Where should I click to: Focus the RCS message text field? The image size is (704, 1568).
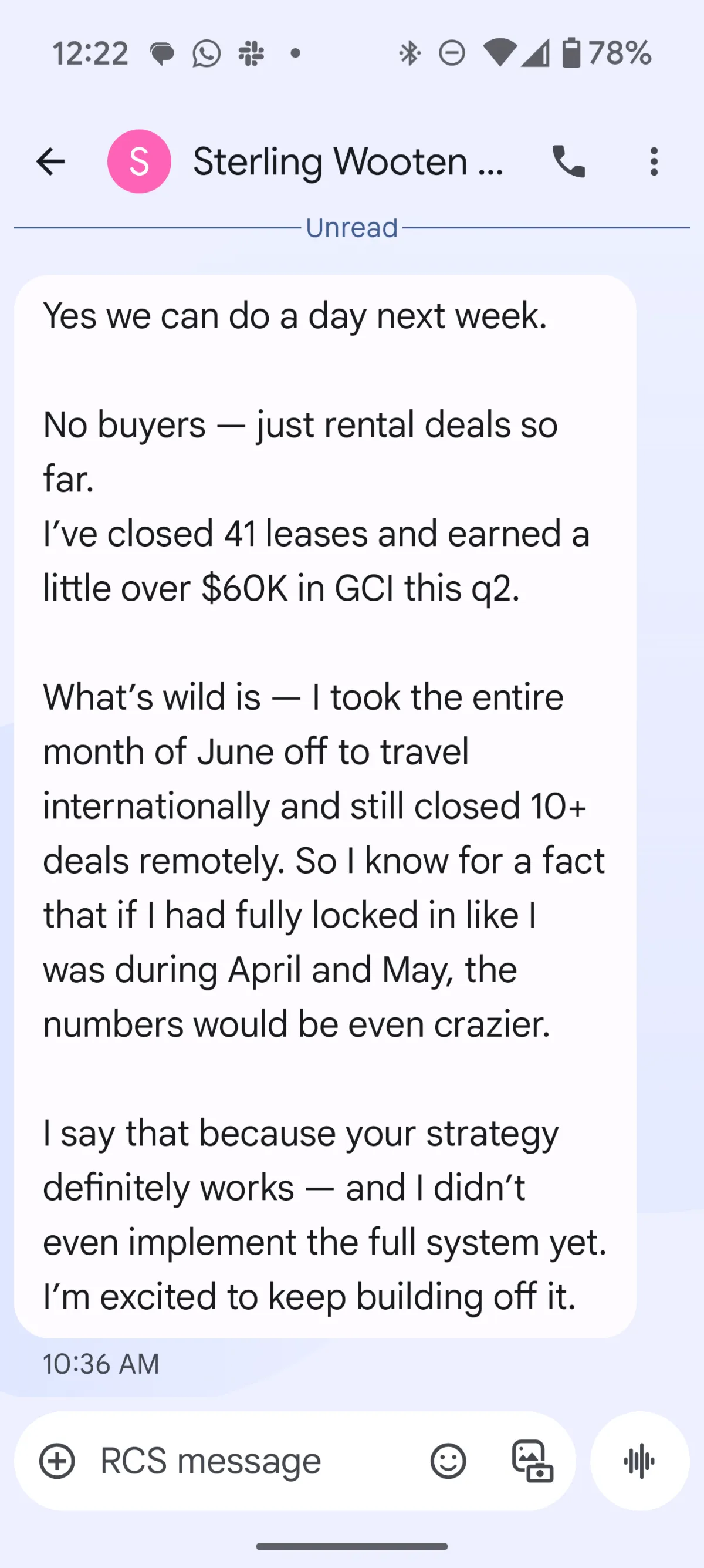coord(243,1461)
